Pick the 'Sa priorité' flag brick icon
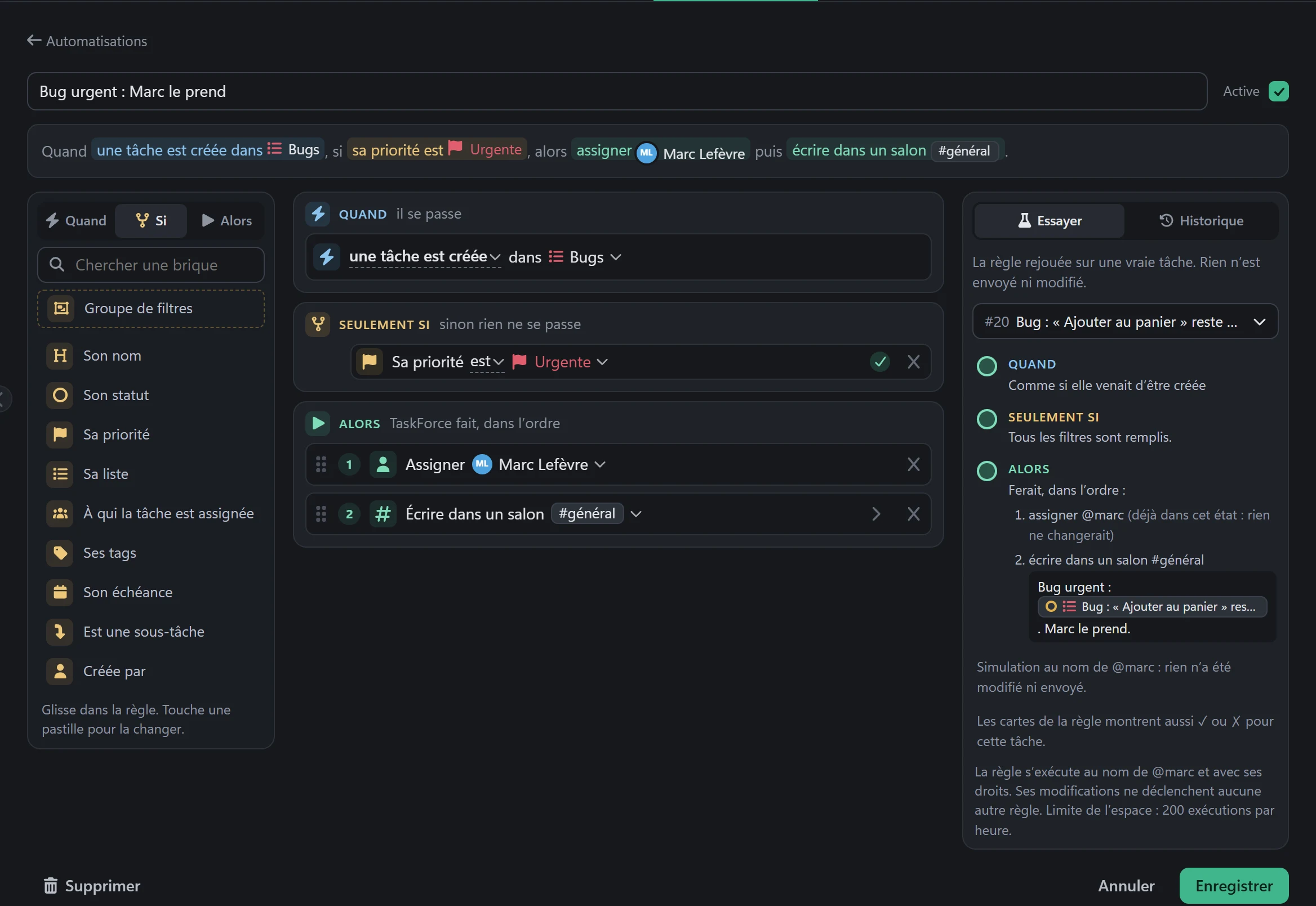The height and width of the screenshot is (906, 1316). 60,435
